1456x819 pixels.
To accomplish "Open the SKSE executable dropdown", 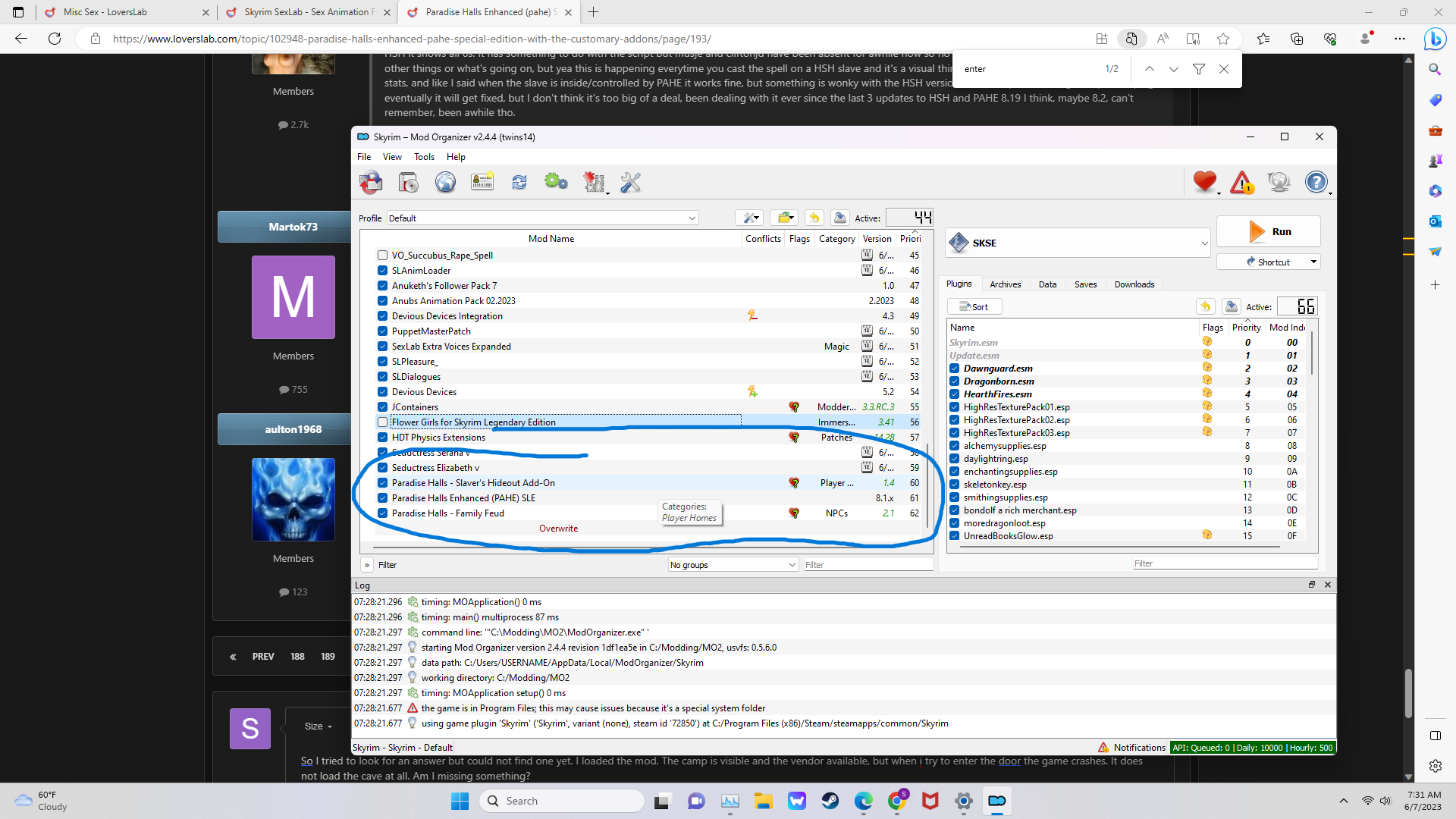I will click(x=1078, y=243).
